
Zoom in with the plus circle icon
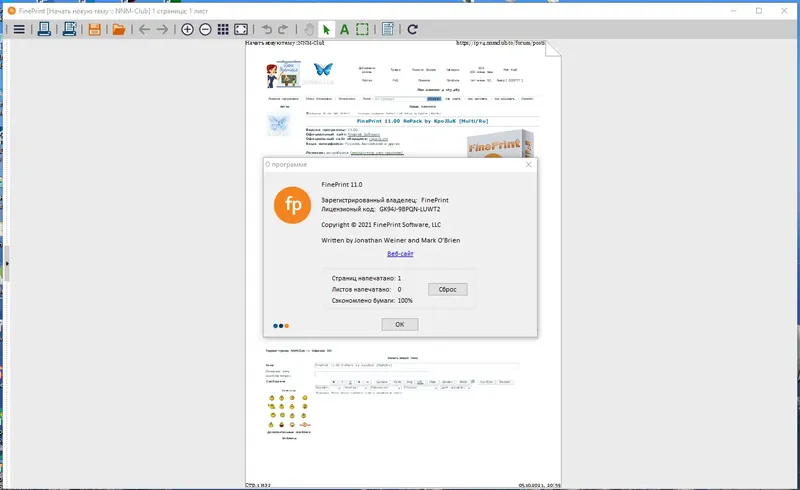point(187,30)
